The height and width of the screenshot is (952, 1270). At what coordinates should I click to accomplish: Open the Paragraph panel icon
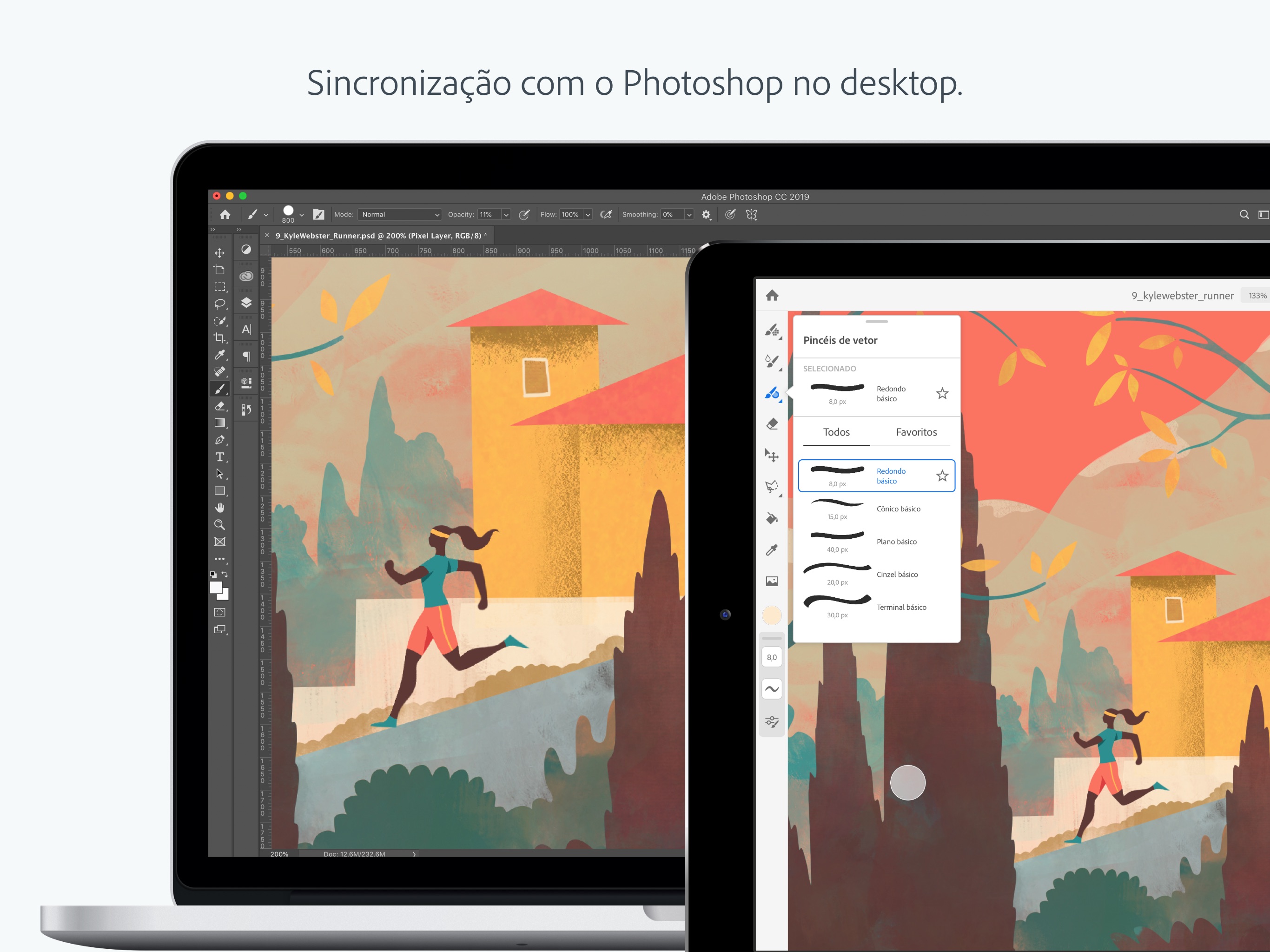click(x=246, y=356)
